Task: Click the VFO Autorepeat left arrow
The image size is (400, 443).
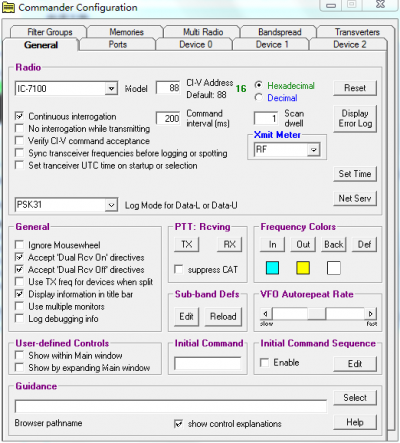Action: click(x=266, y=314)
